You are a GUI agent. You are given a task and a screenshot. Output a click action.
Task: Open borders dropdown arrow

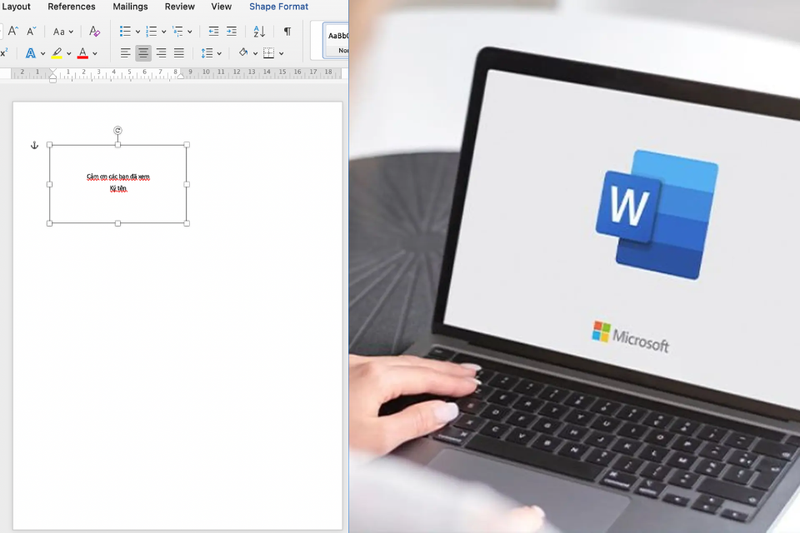click(x=281, y=54)
